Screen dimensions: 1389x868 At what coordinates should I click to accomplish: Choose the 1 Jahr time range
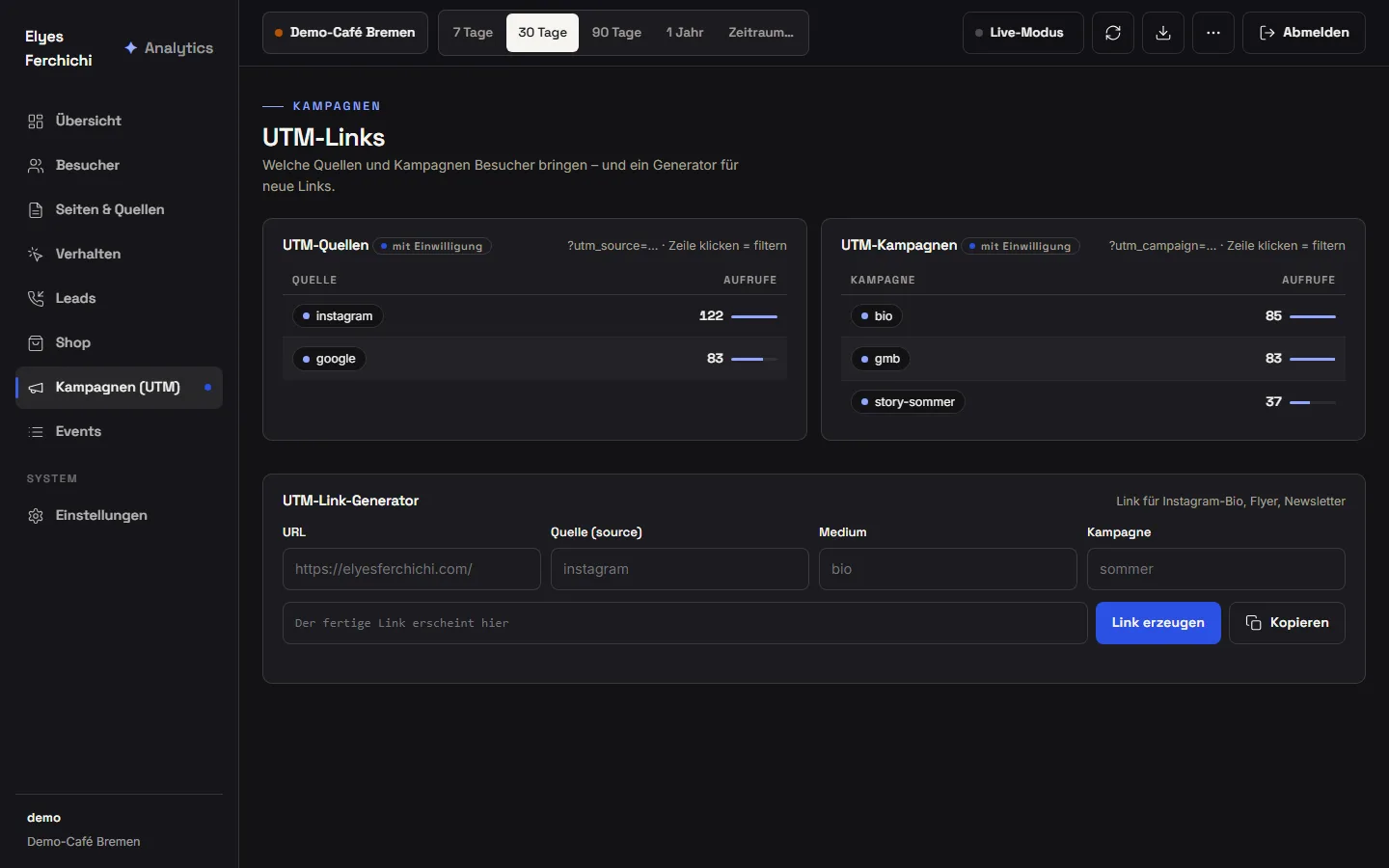click(685, 33)
